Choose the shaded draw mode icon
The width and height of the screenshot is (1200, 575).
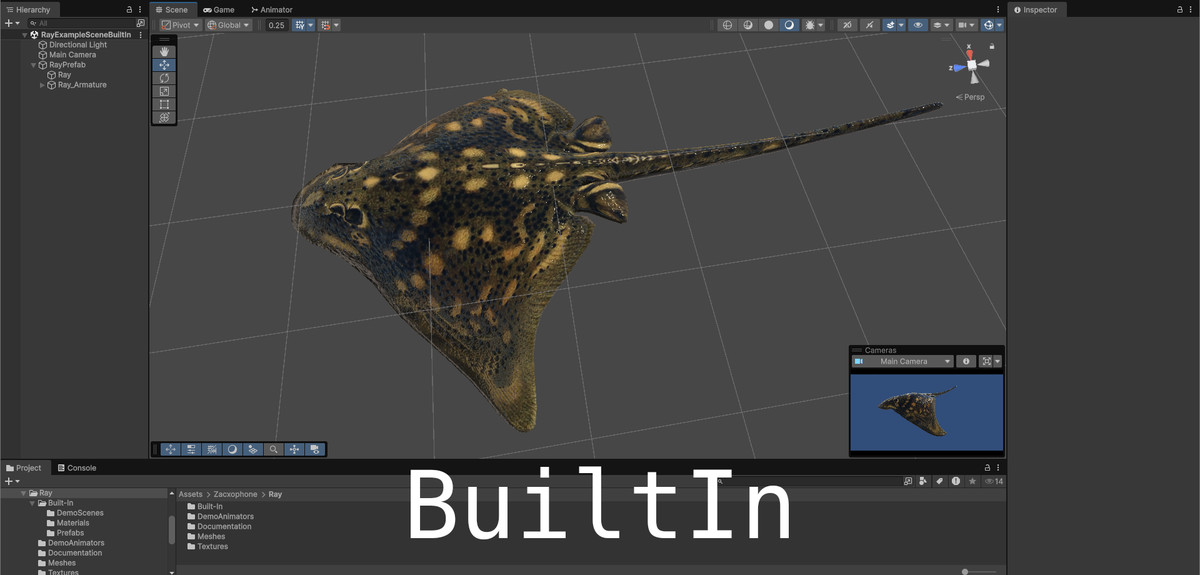(789, 25)
